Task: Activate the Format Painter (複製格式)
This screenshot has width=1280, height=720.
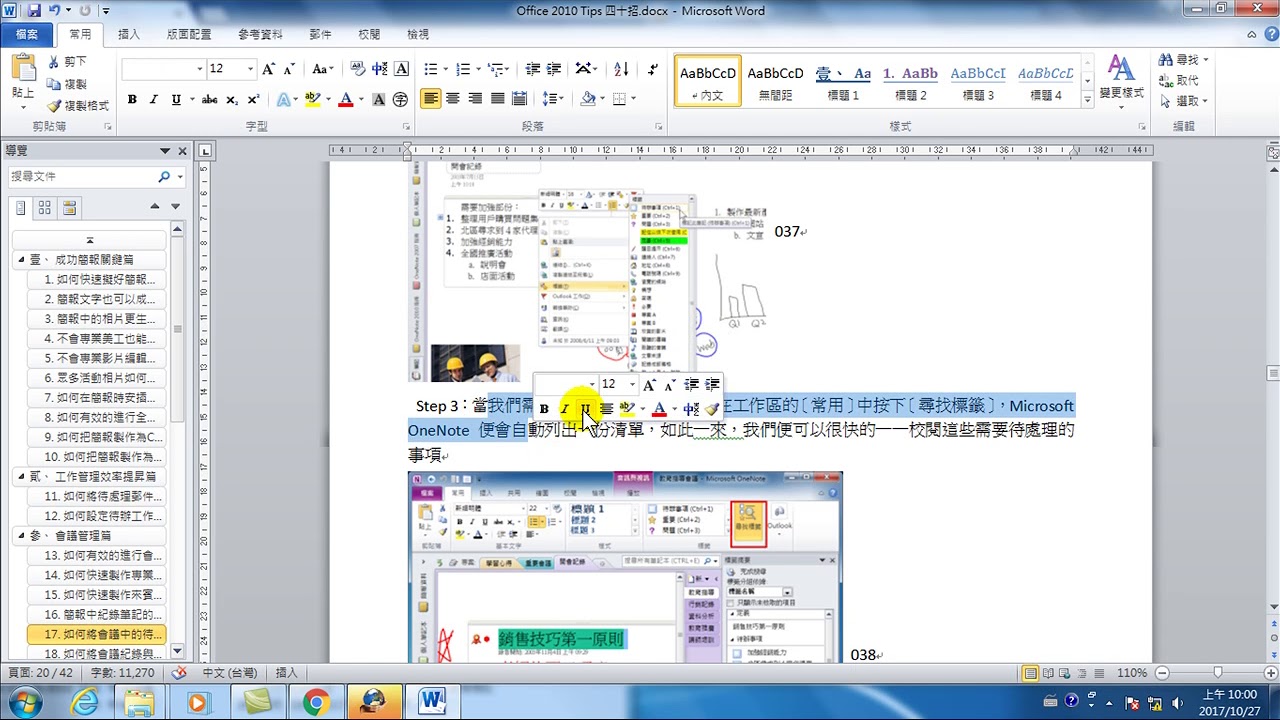Action: 78,106
